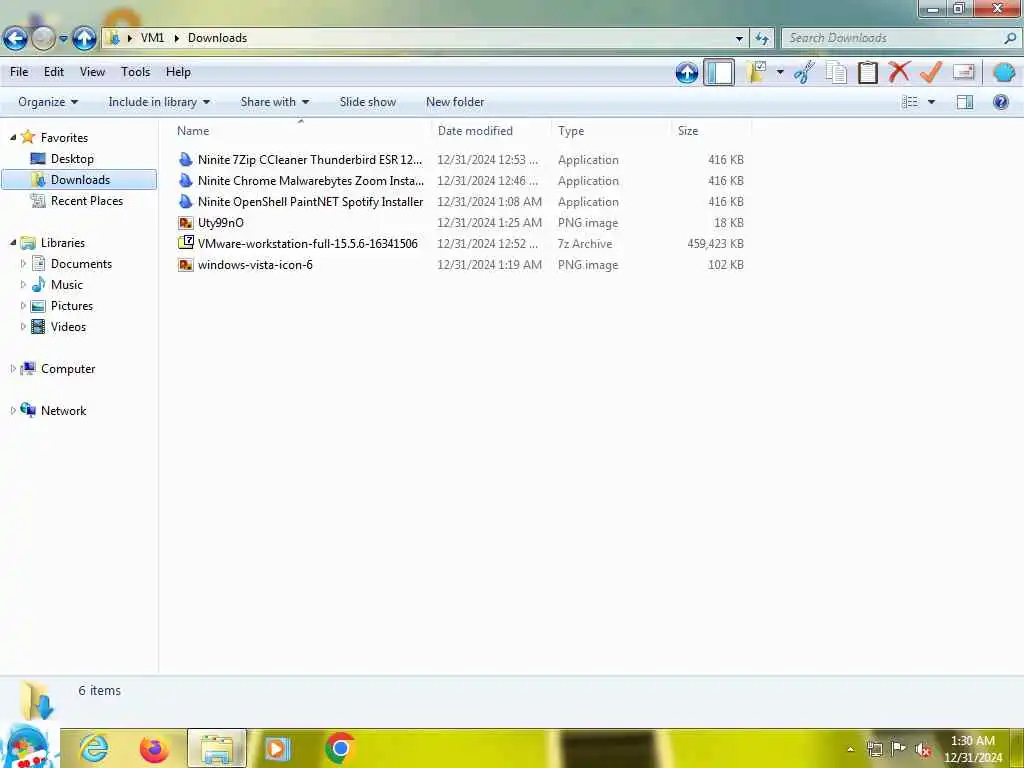The width and height of the screenshot is (1024, 768).
Task: Click the muted volume tray icon
Action: (x=923, y=749)
